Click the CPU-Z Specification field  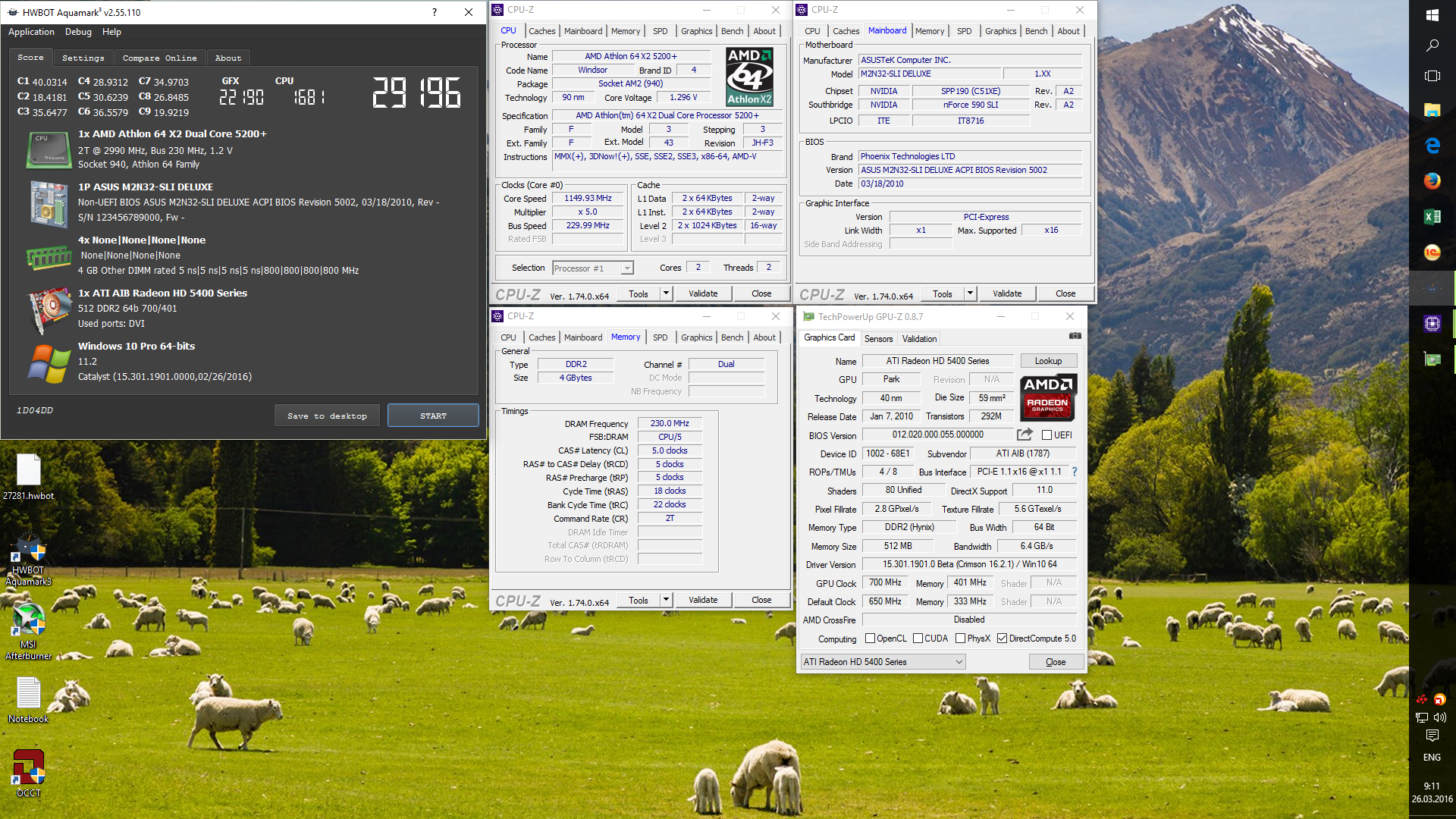667,115
